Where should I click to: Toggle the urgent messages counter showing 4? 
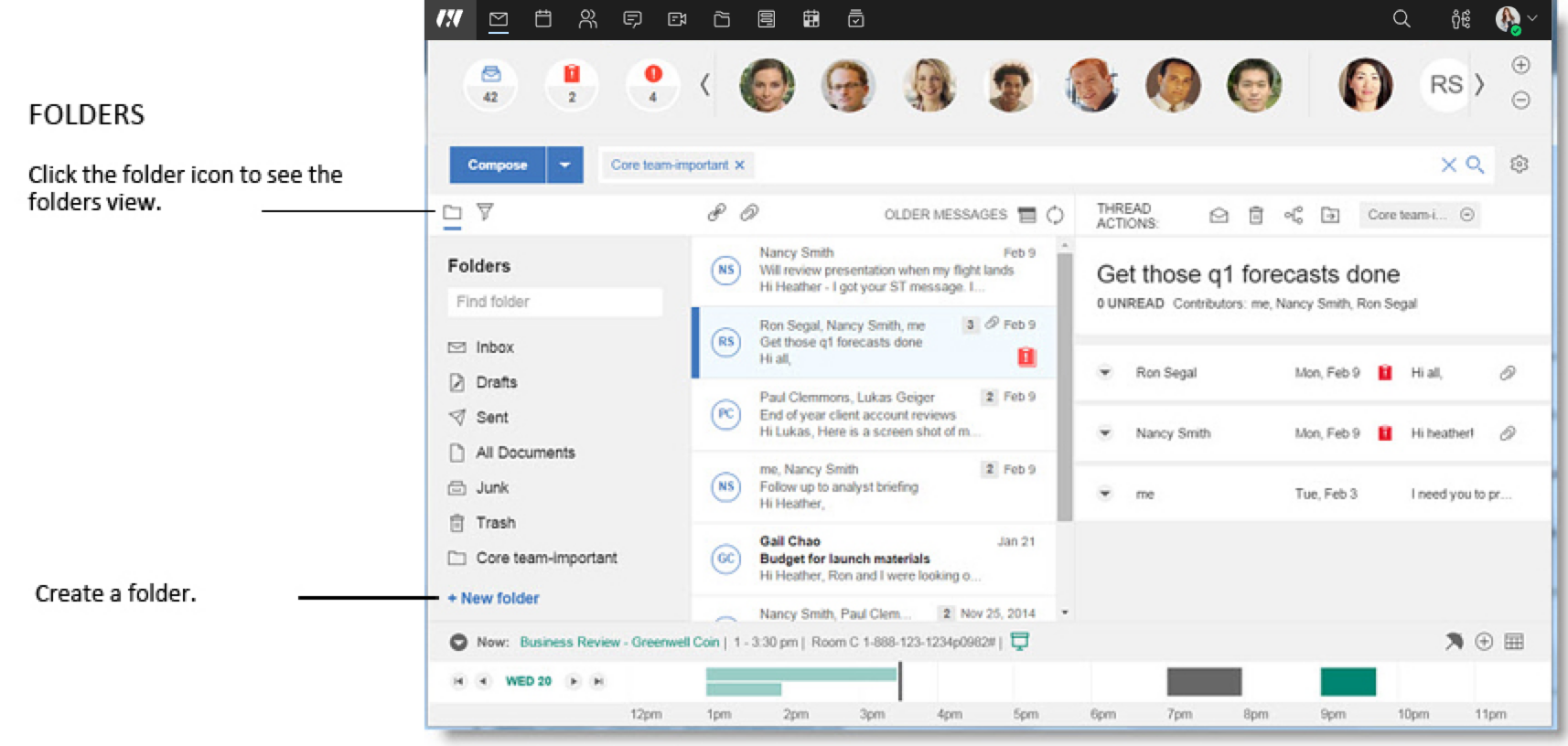(x=652, y=84)
